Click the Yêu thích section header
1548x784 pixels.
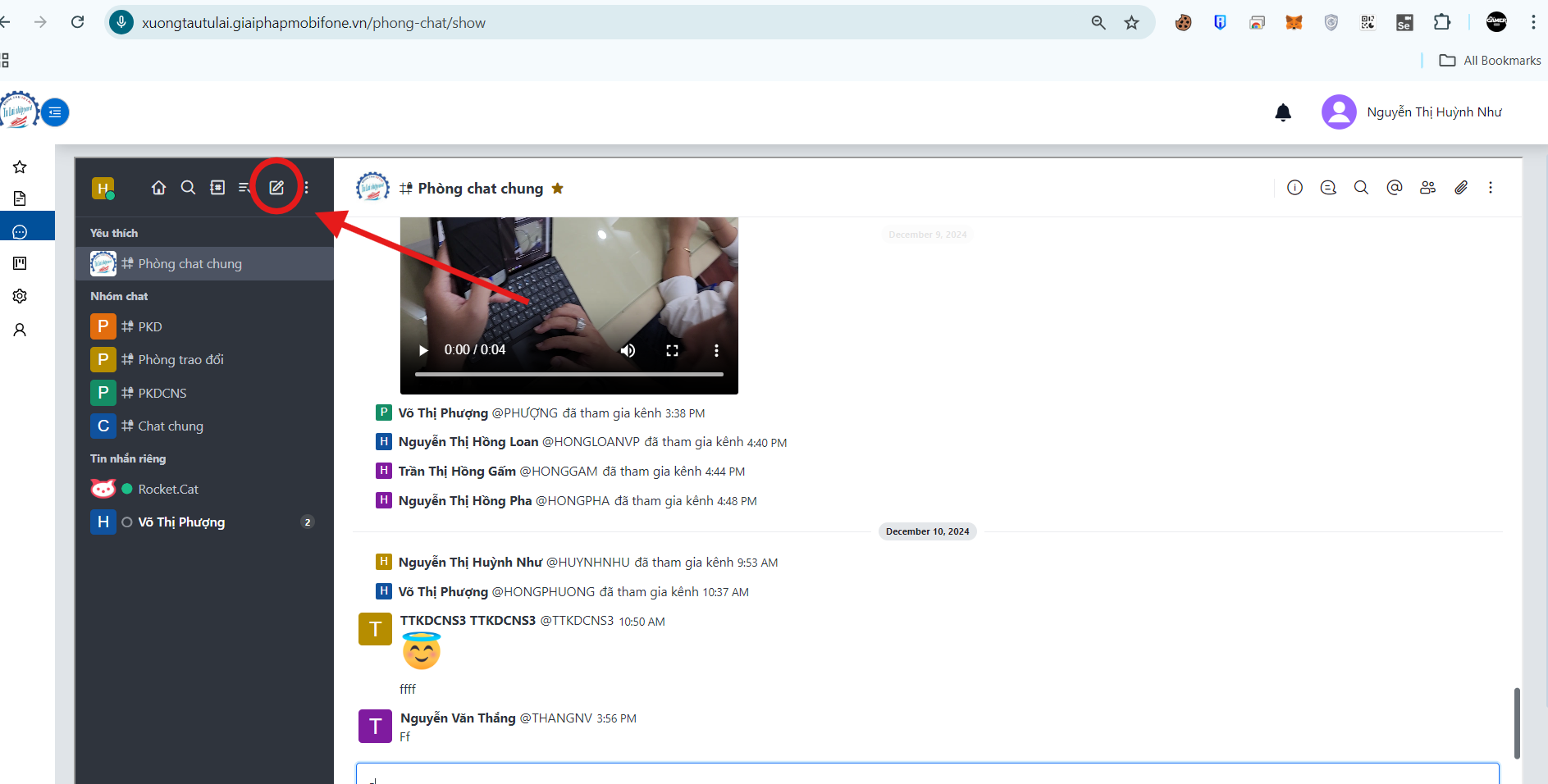coord(114,233)
